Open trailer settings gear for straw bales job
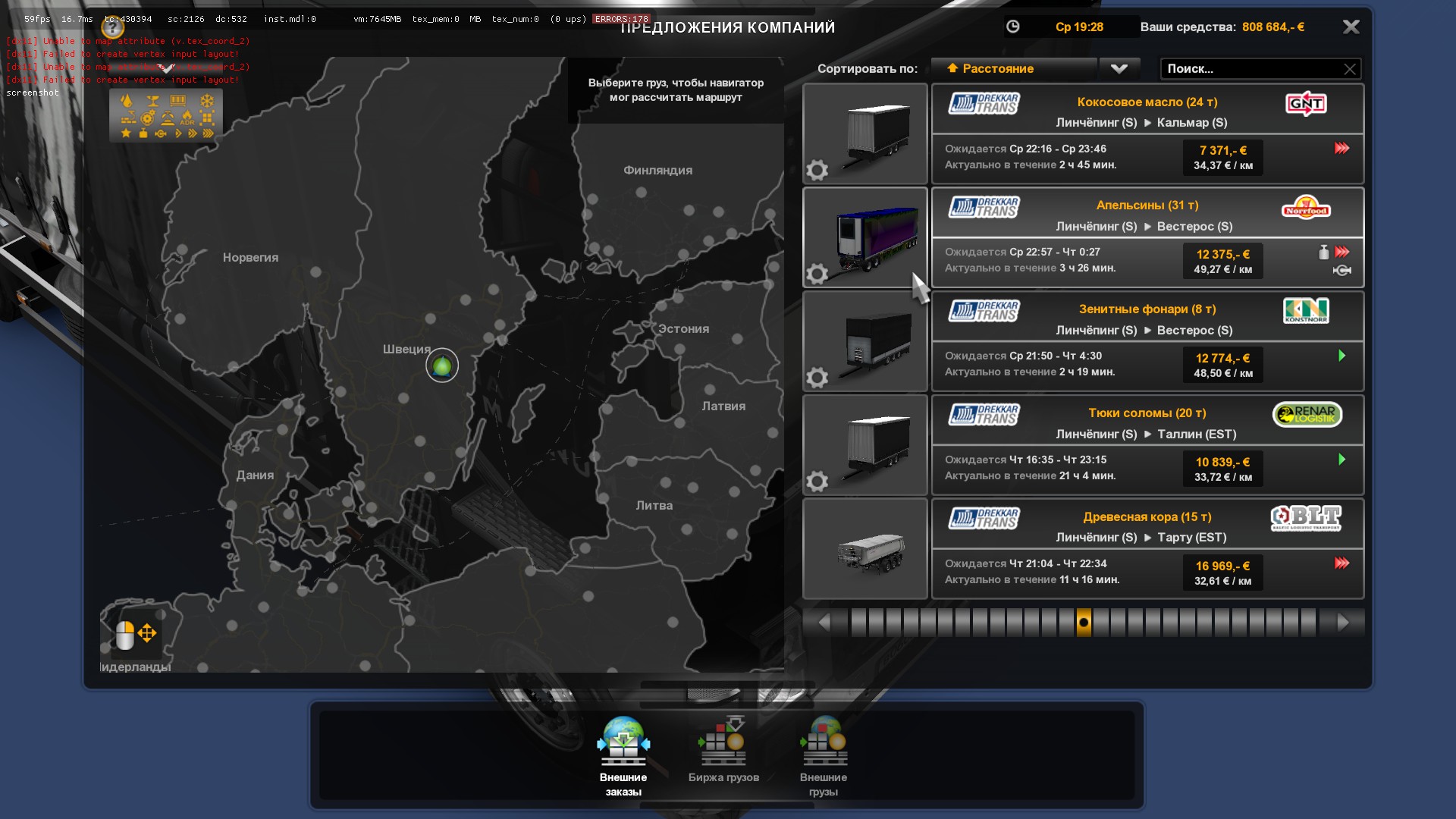This screenshot has height=819, width=1456. 817,482
